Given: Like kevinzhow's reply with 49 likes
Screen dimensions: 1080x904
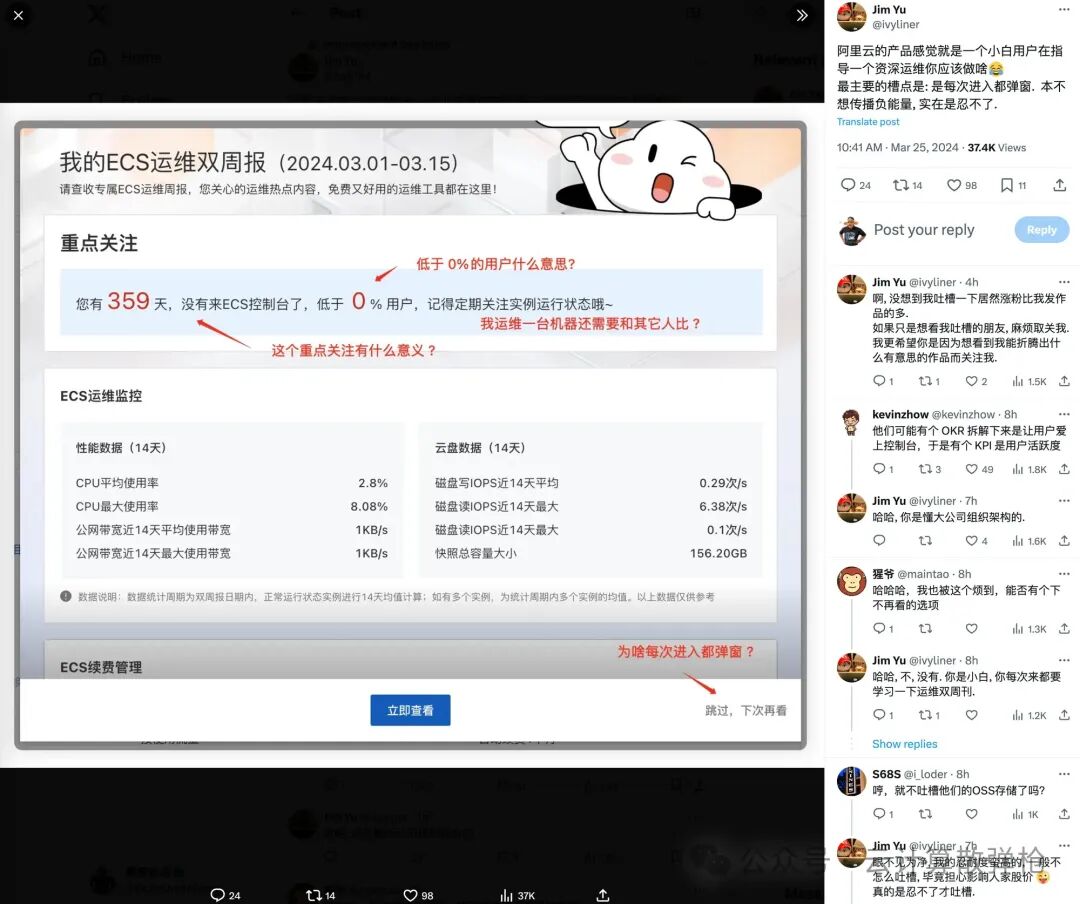Looking at the screenshot, I should click(x=979, y=469).
